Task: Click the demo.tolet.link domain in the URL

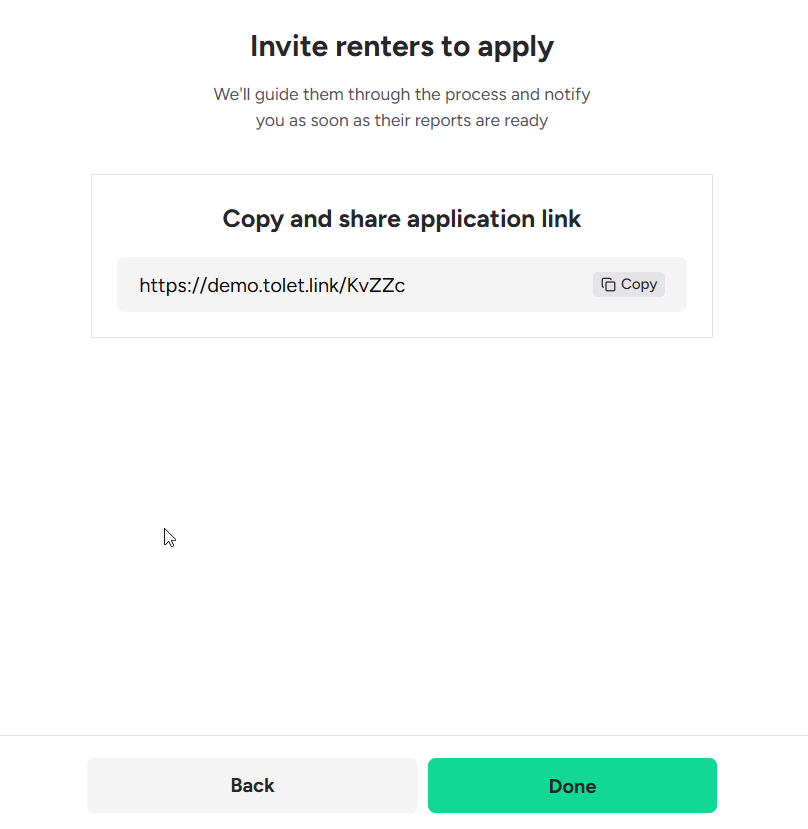Action: tap(274, 285)
